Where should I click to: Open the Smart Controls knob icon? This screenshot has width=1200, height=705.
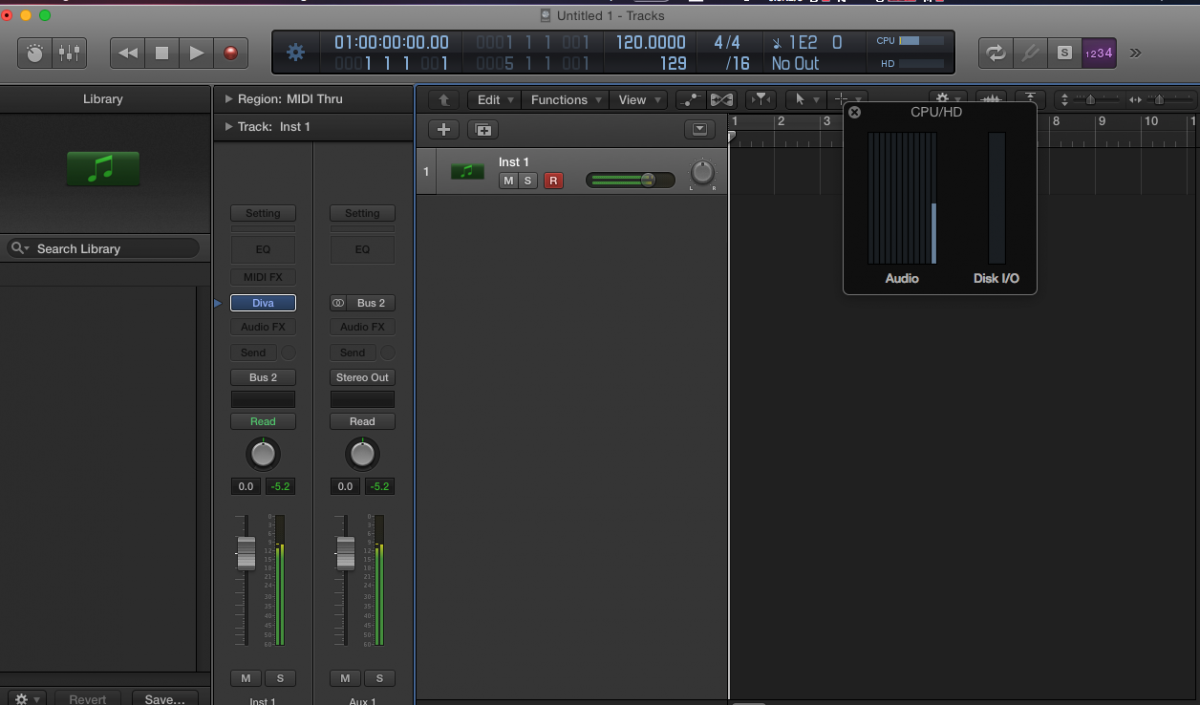(35, 53)
